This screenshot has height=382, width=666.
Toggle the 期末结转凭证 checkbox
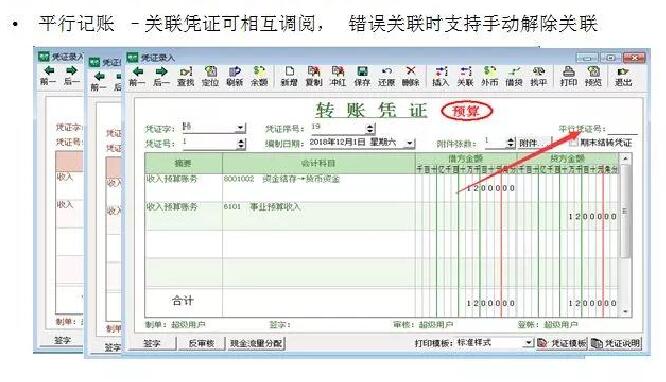pos(573,143)
